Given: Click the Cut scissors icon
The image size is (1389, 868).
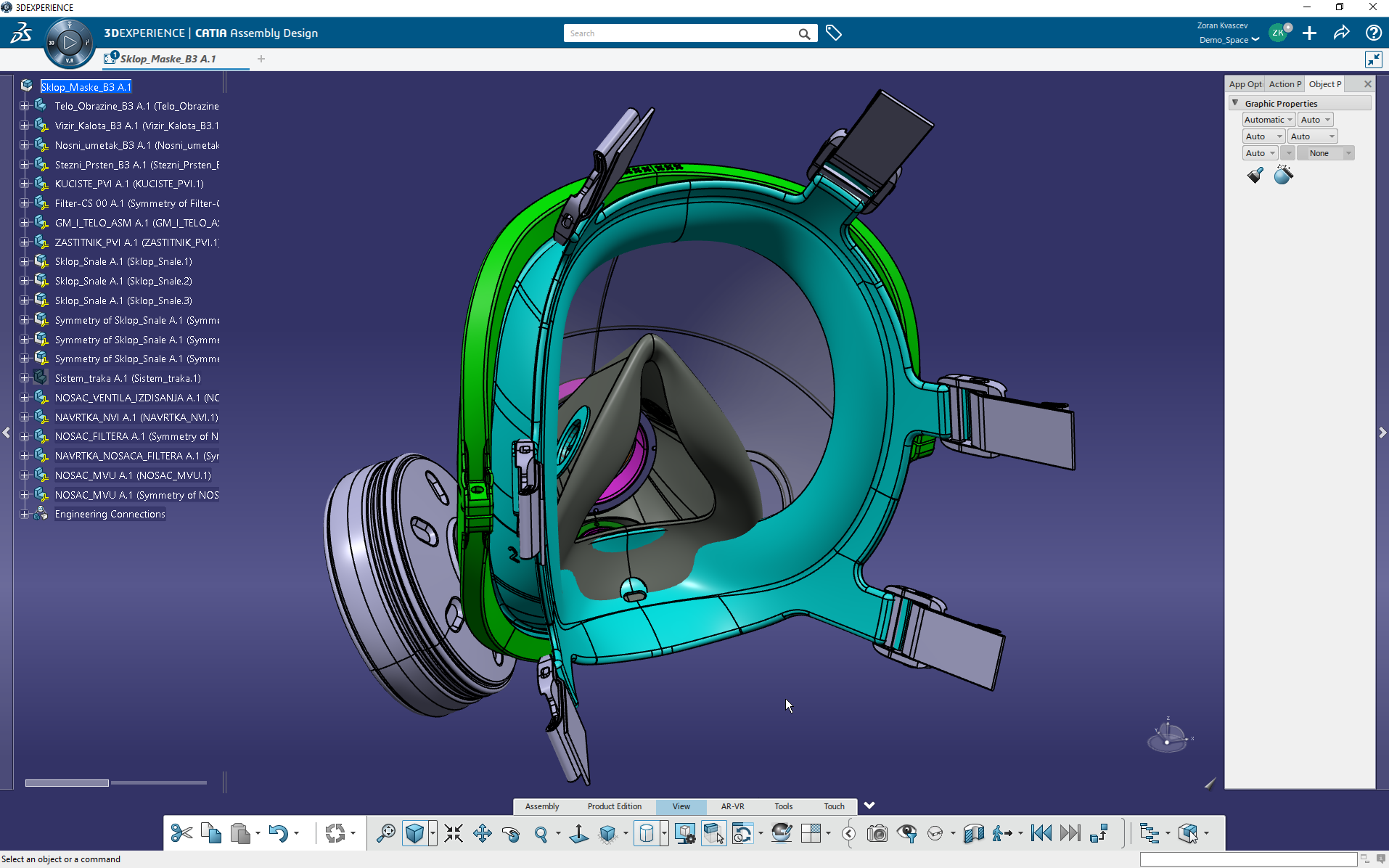Looking at the screenshot, I should [181, 833].
